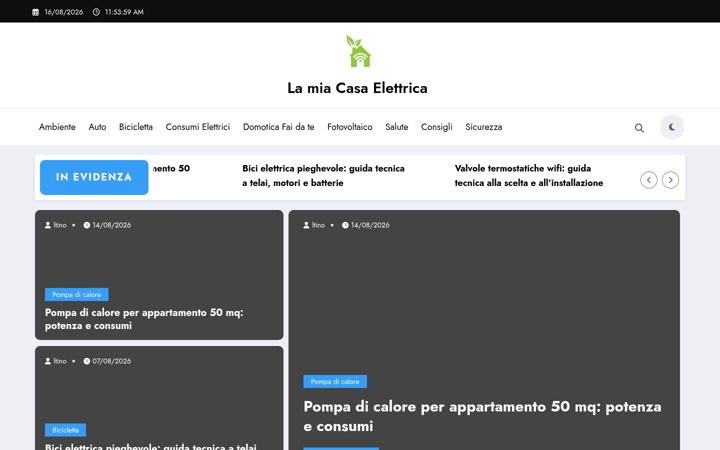Show previous featured headline arrow
Image resolution: width=720 pixels, height=450 pixels.
pos(648,180)
